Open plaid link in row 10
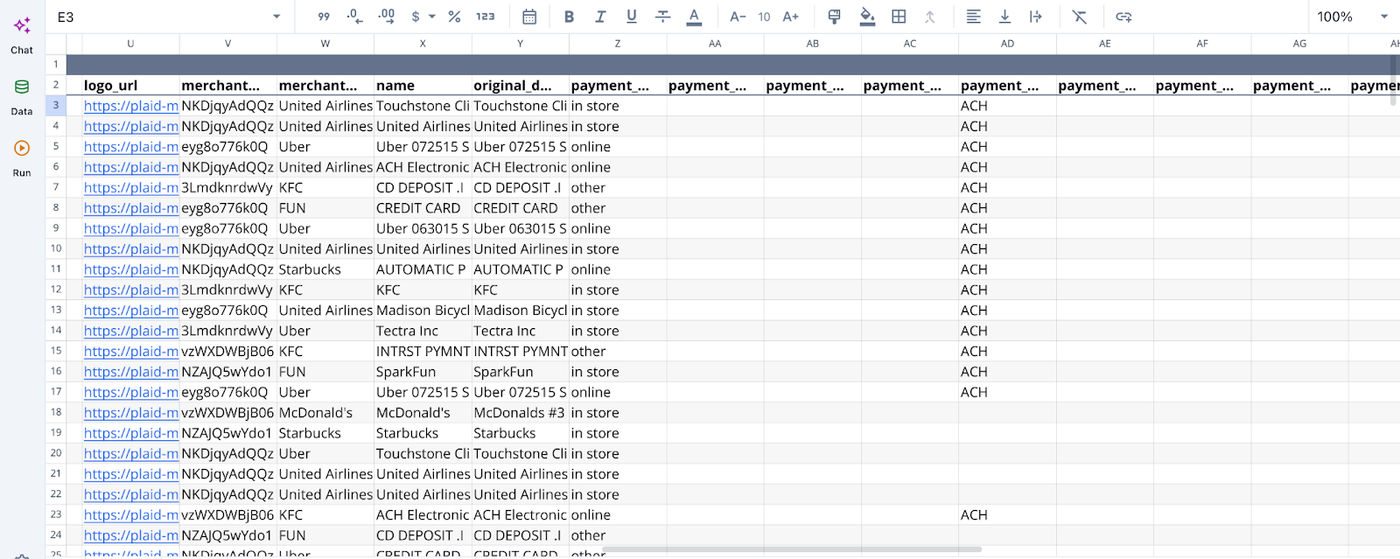 click(x=131, y=249)
